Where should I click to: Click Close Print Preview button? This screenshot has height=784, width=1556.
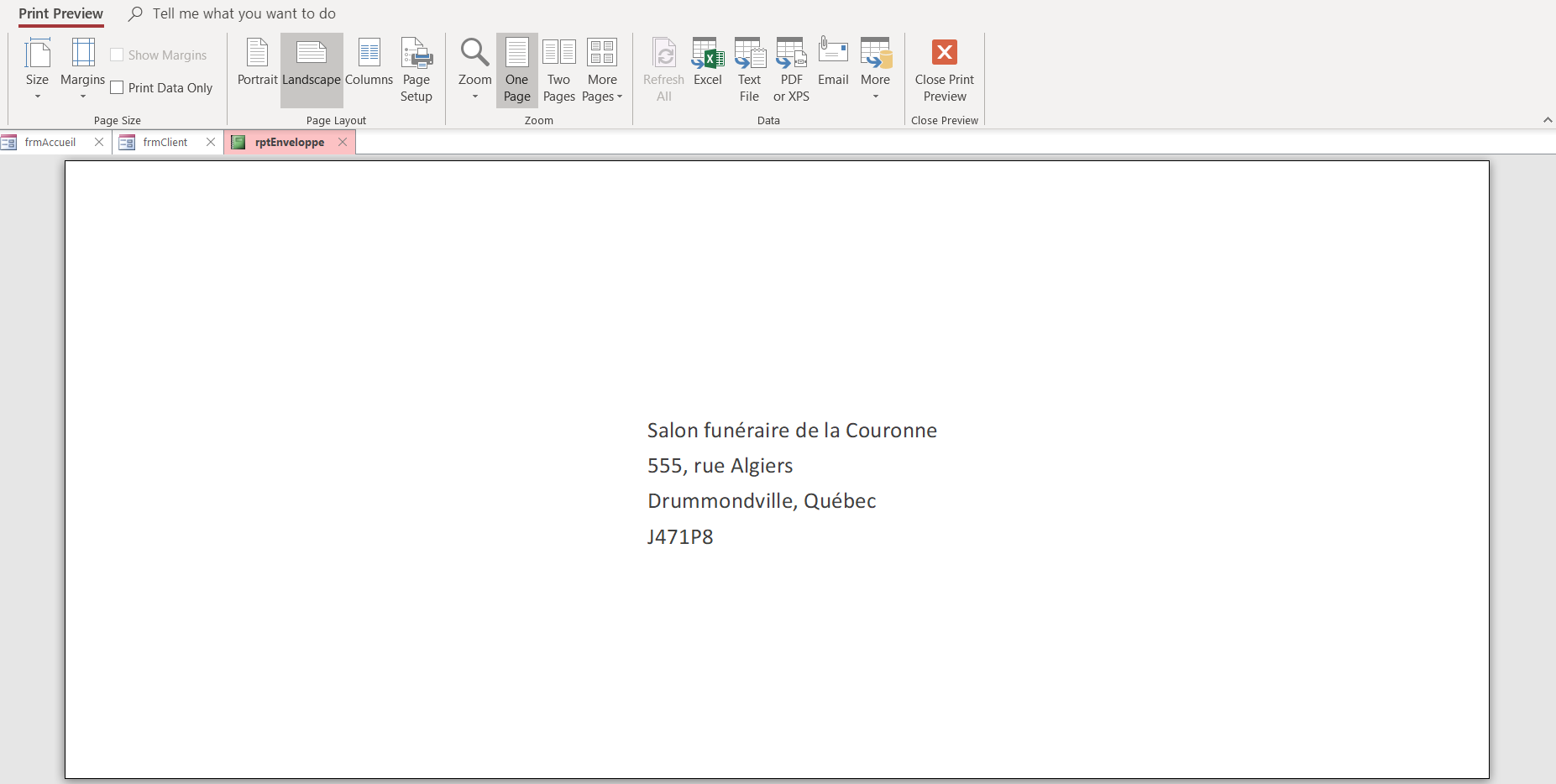coord(945,70)
